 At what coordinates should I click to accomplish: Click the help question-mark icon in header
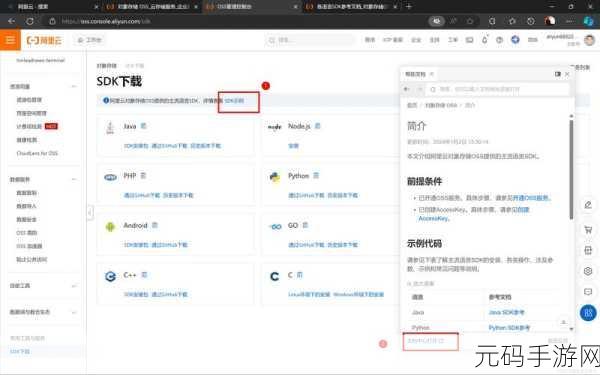(499, 40)
